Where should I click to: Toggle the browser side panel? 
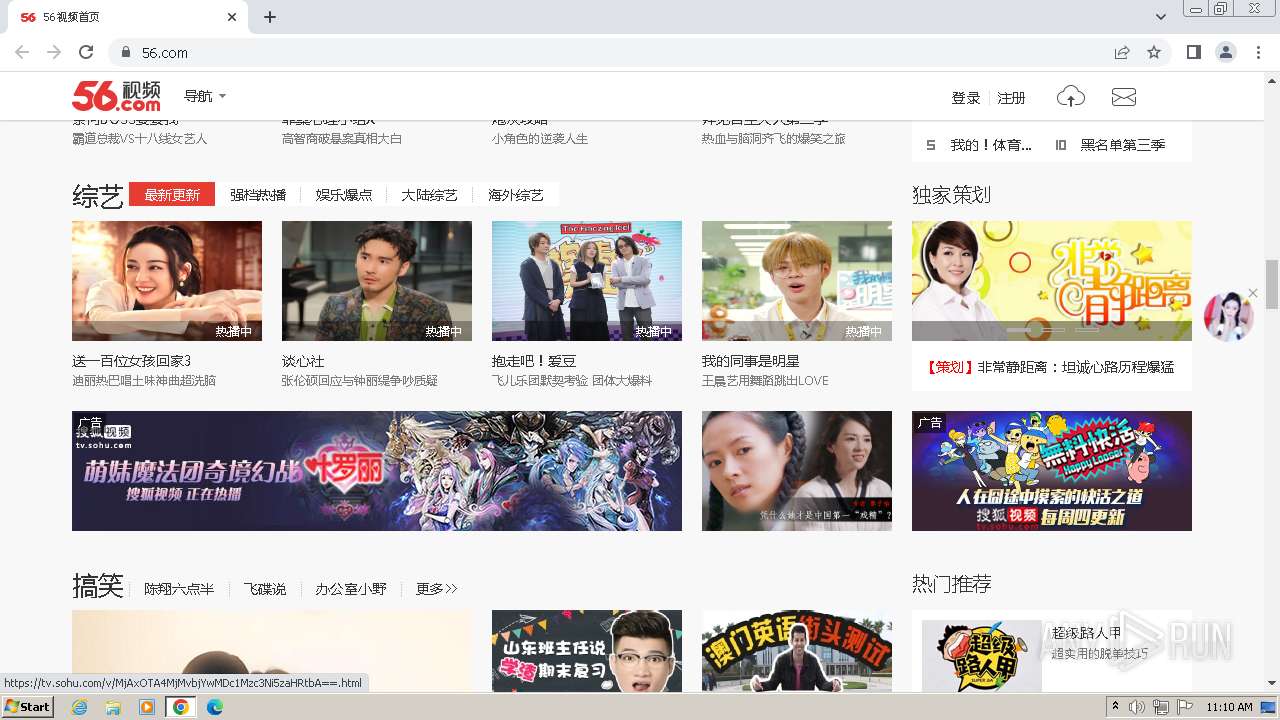(x=1193, y=52)
